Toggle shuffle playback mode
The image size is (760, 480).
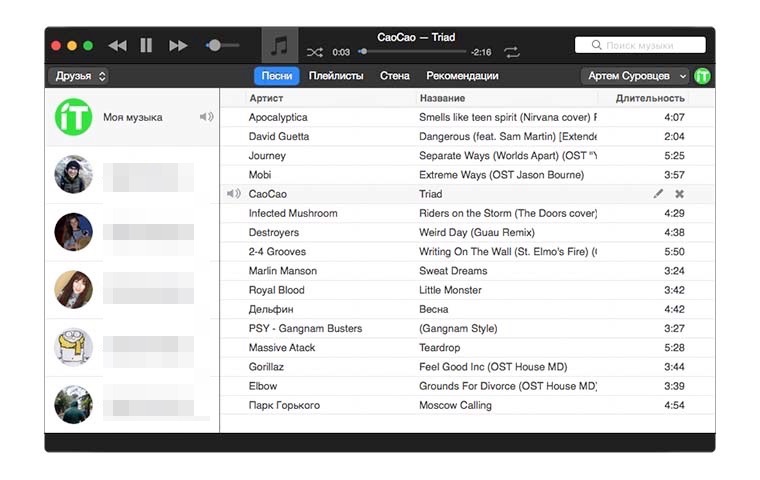tap(315, 52)
